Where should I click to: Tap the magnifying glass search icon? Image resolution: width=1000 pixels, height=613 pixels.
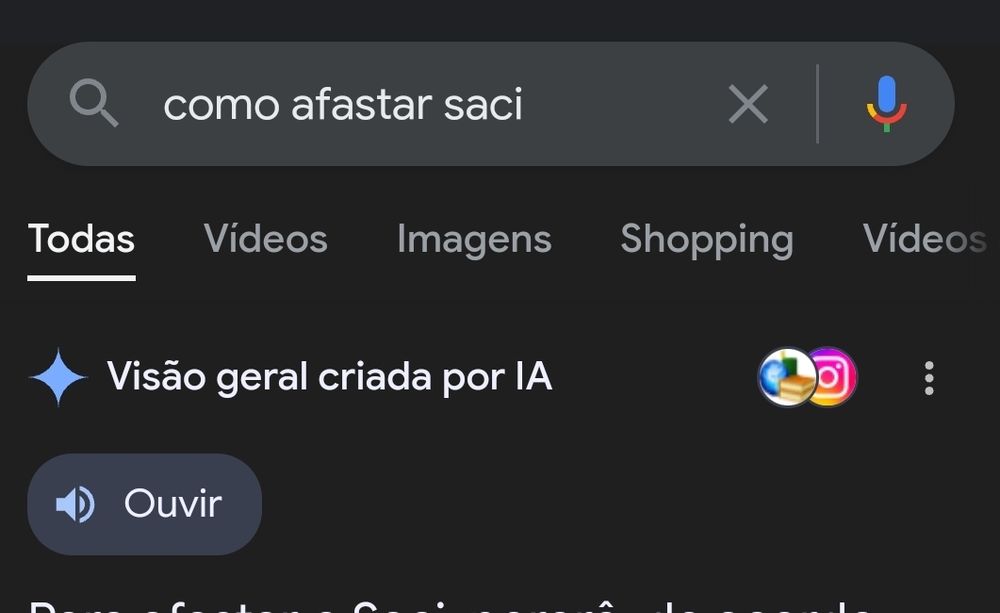[x=93, y=103]
